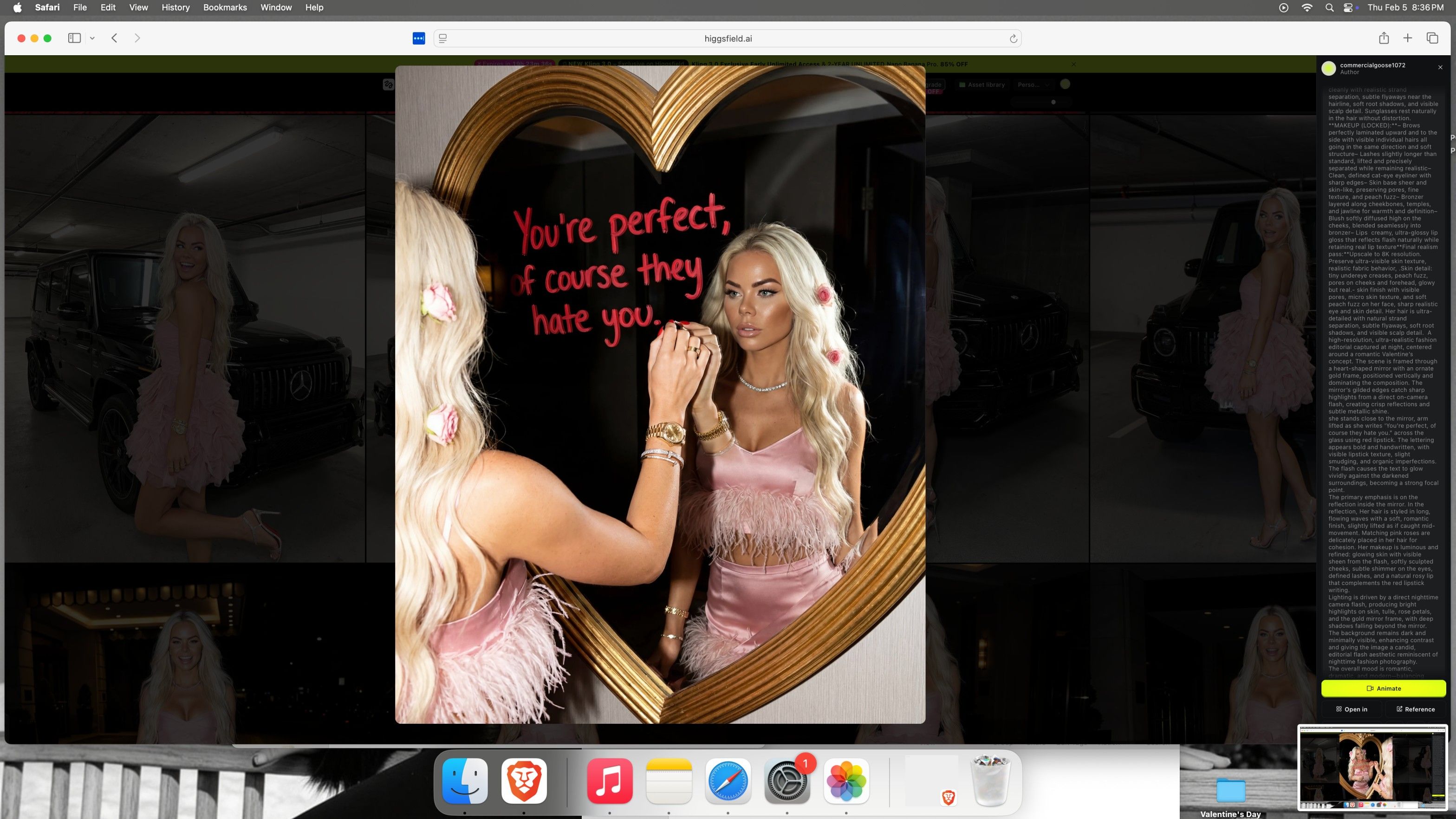This screenshot has width=1456, height=819.
Task: Reload the higgsfield.ai page
Action: coord(1013,39)
